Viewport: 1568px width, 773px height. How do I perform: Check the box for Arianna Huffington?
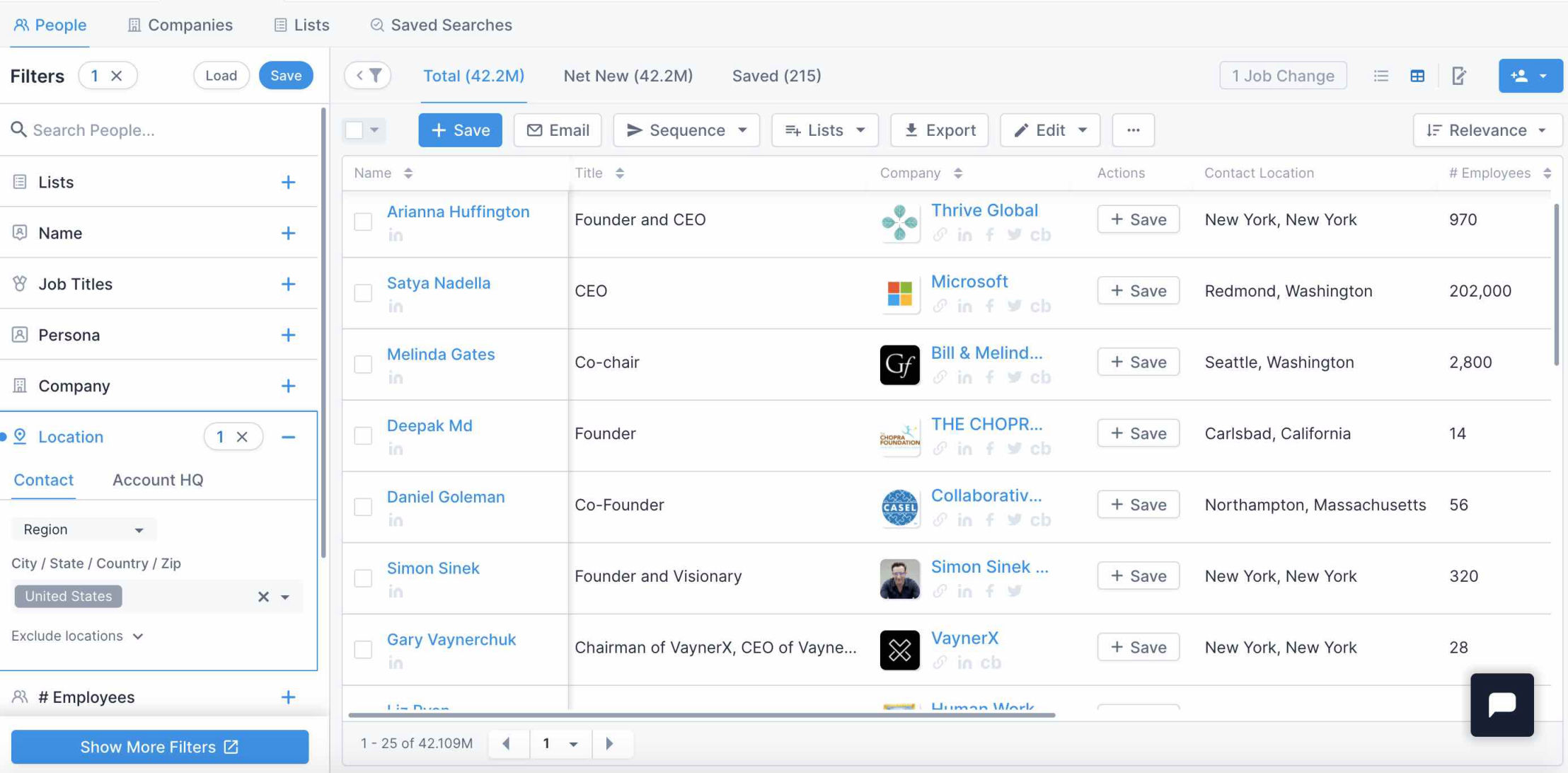pos(363,221)
